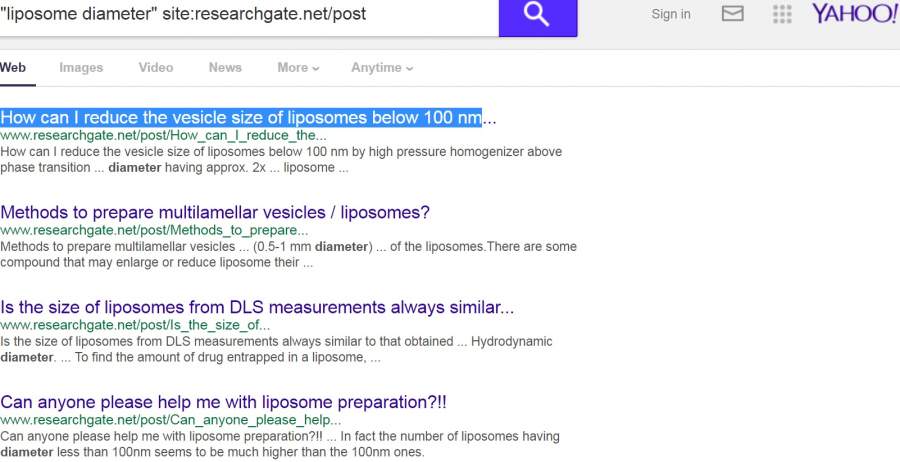Click snippet mentioning high pressure homogenizer
The height and width of the screenshot is (462, 900).
coord(281,160)
